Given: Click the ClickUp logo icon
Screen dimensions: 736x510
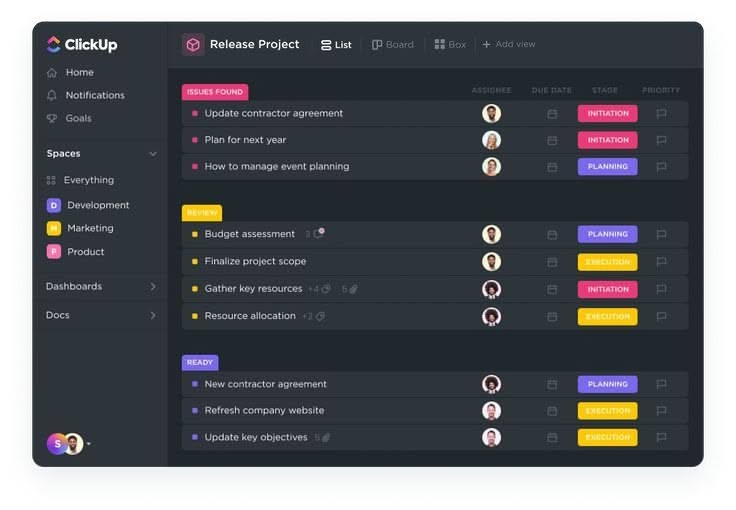Looking at the screenshot, I should [54, 44].
